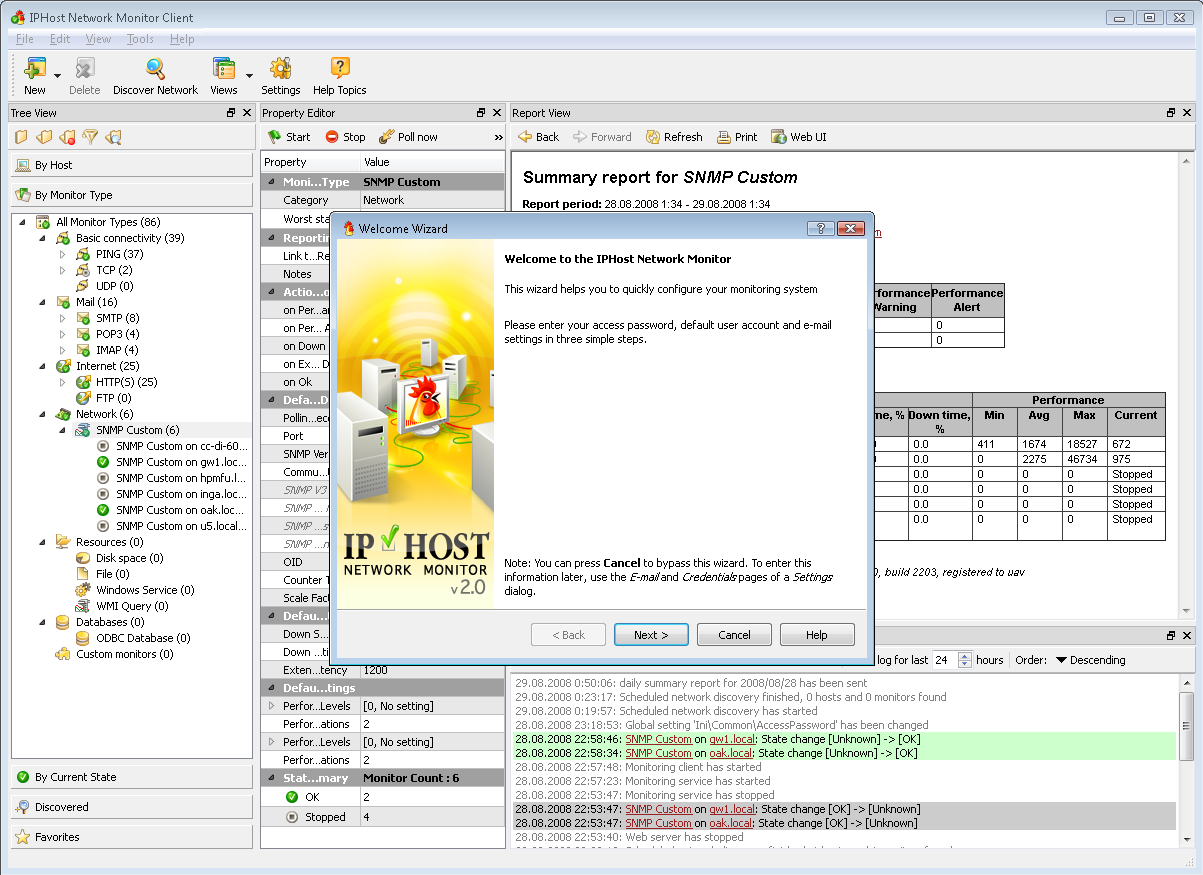
Task: Select the Windows Service (0) item
Action: coord(145,590)
